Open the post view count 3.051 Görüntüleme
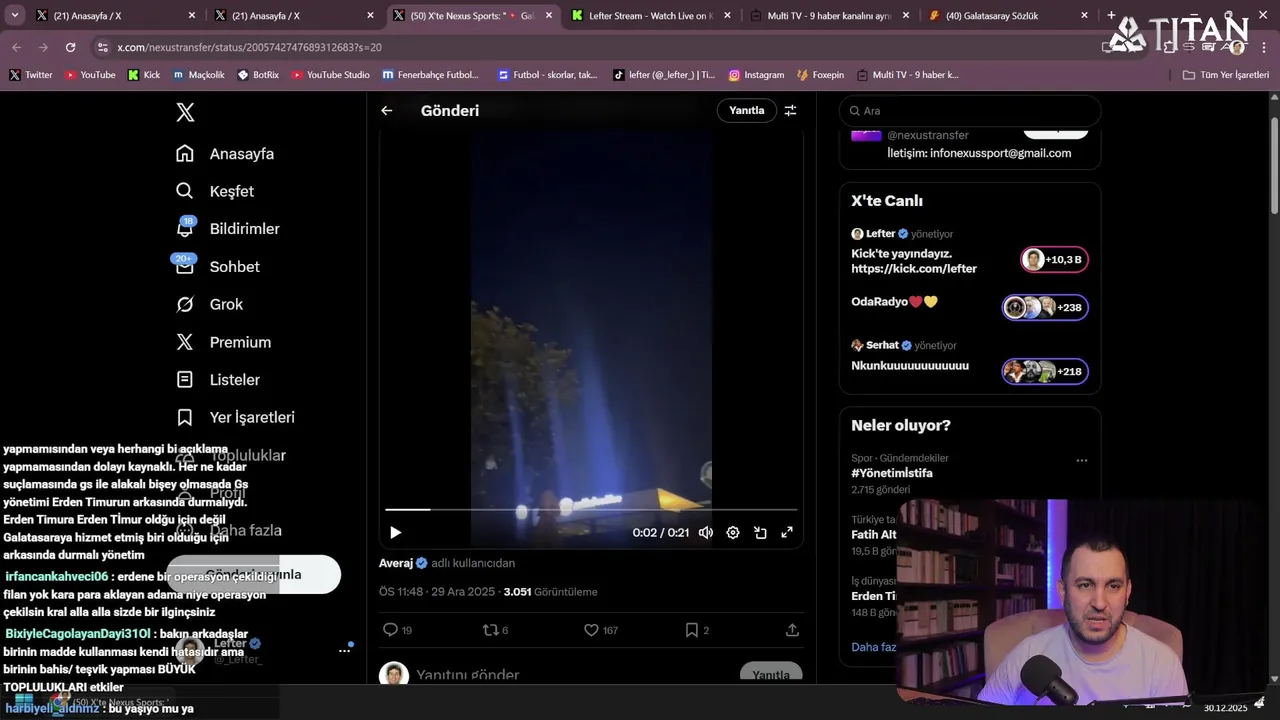Image resolution: width=1280 pixels, height=720 pixels. pos(550,592)
